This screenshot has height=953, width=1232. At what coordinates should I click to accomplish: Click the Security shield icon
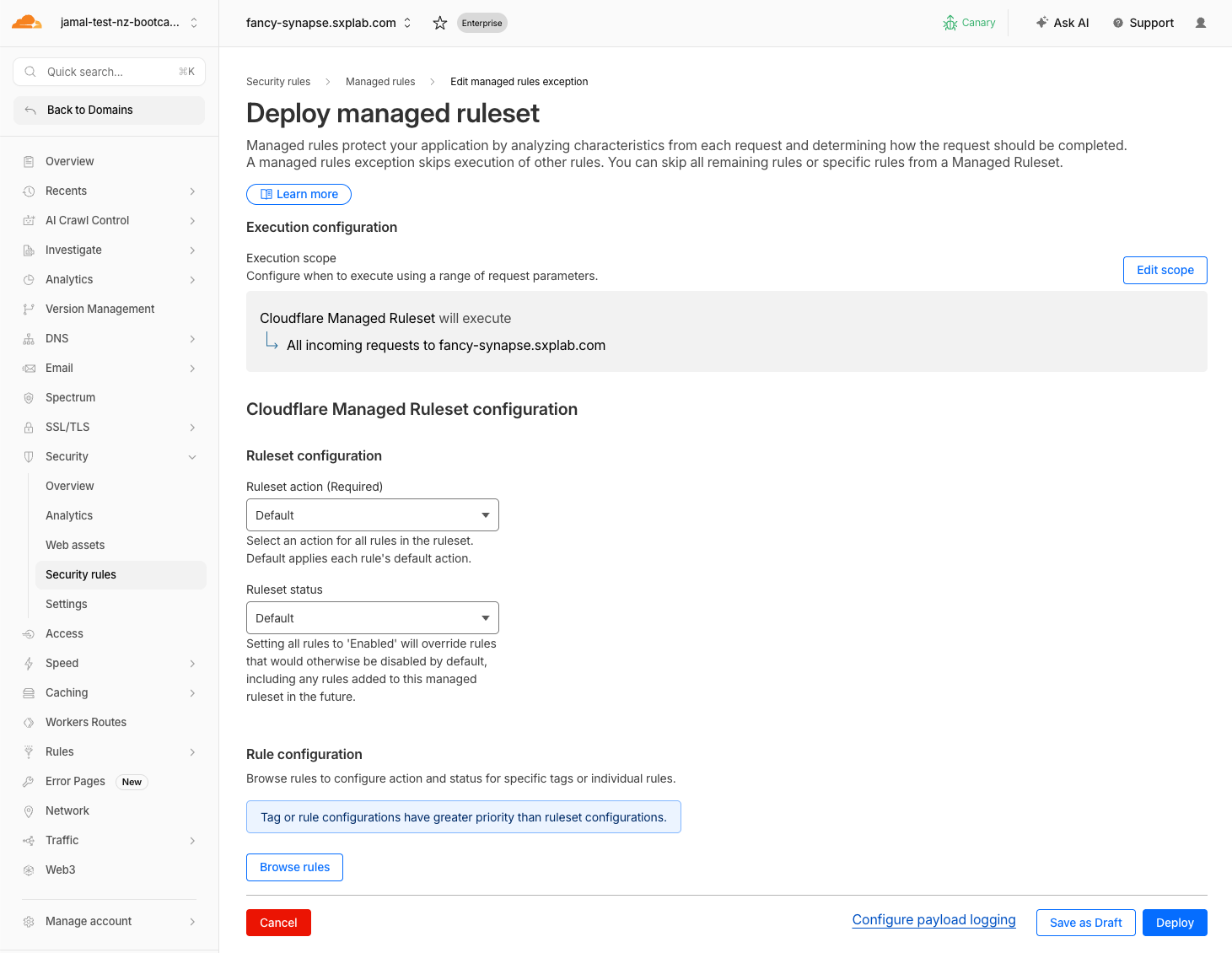point(29,456)
